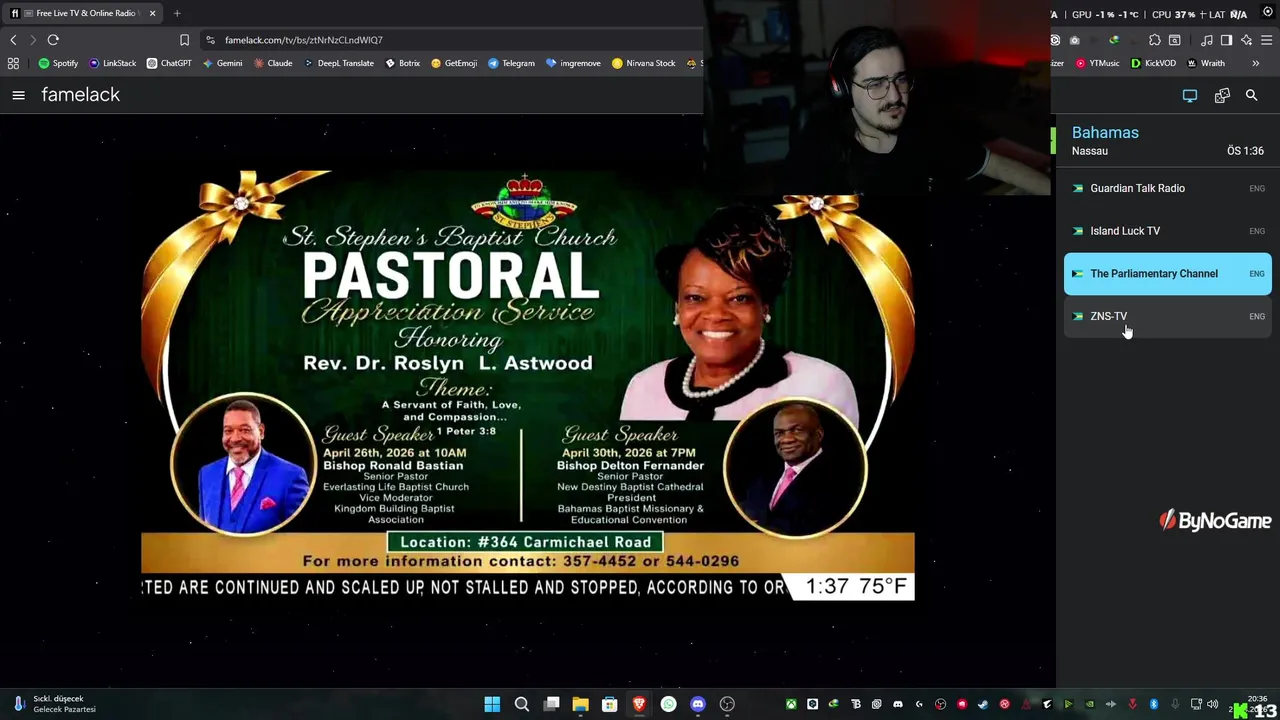Open the browser extensions puzzle icon
The image size is (1280, 720).
point(1155,40)
